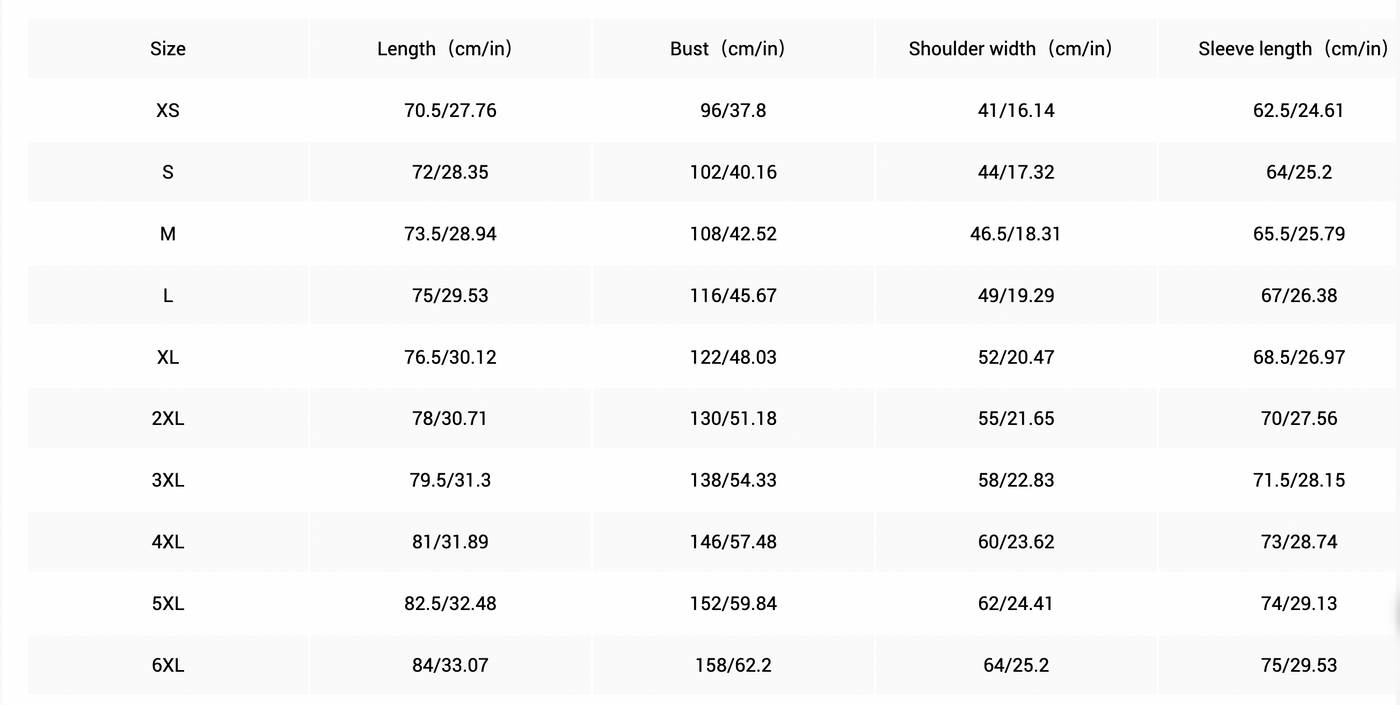Click the 96/37.8 bust cell
The width and height of the screenshot is (1400, 705).
click(x=733, y=110)
